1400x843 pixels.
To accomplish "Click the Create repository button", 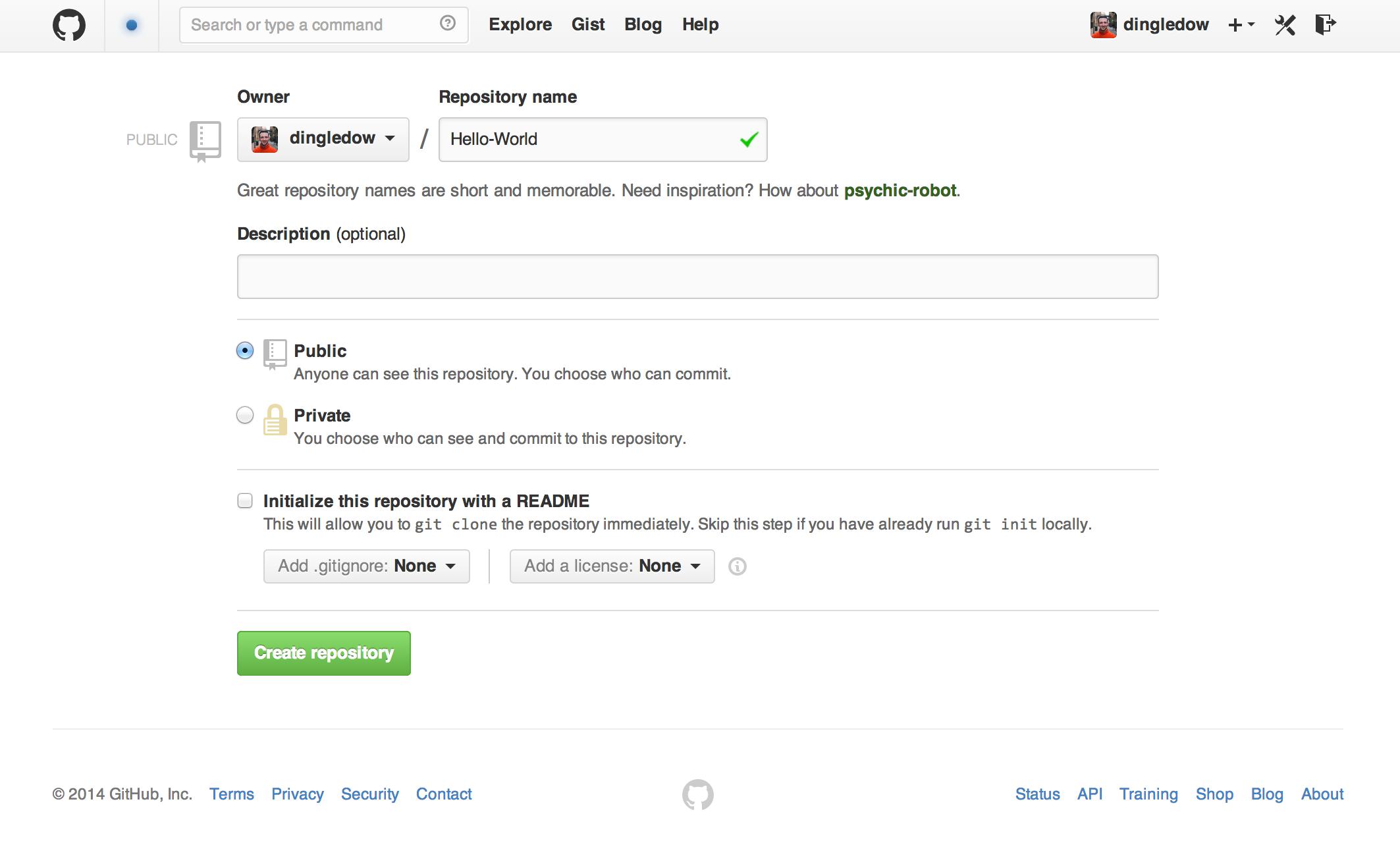I will point(324,653).
